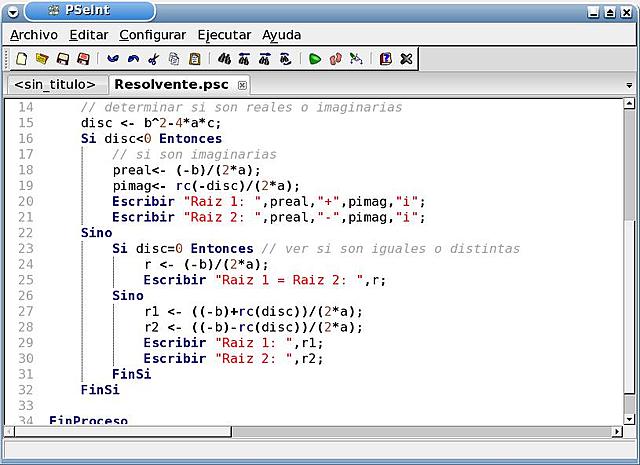Click the Sino keyword on line 22
Viewport: 640px width, 465px height.
[96, 233]
